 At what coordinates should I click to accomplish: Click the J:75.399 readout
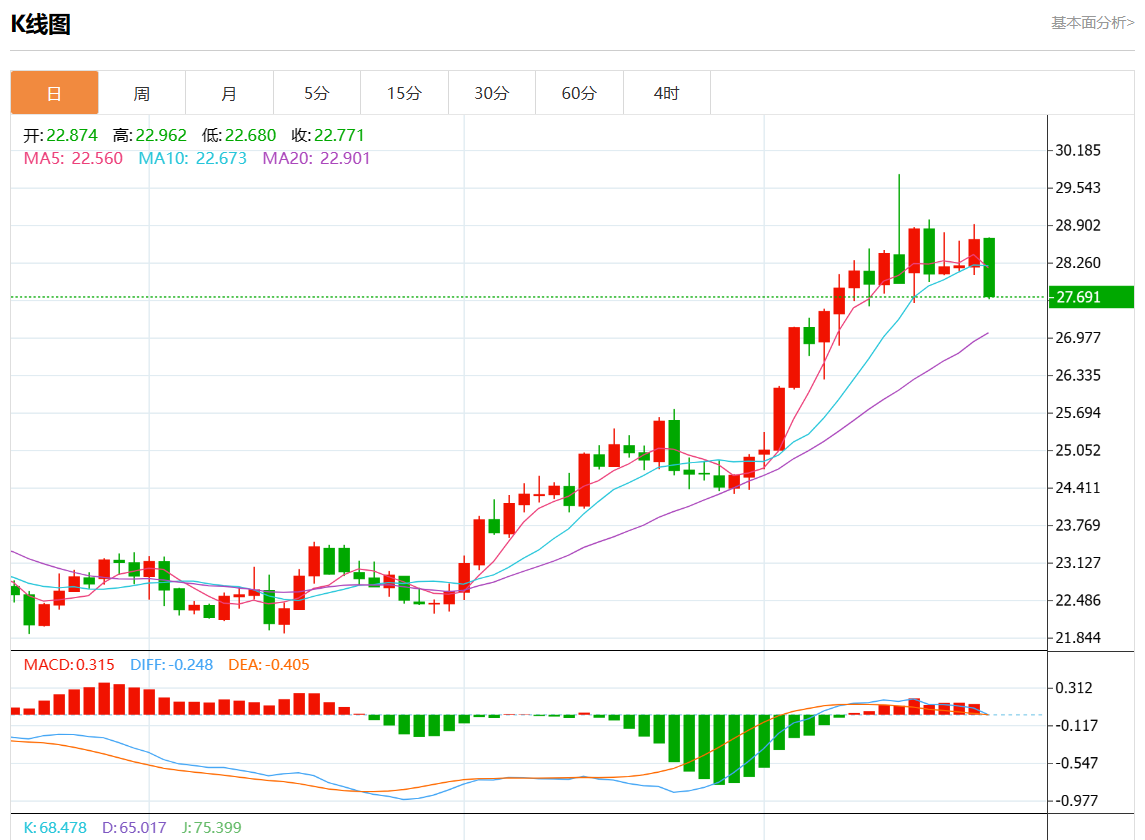pos(212,828)
